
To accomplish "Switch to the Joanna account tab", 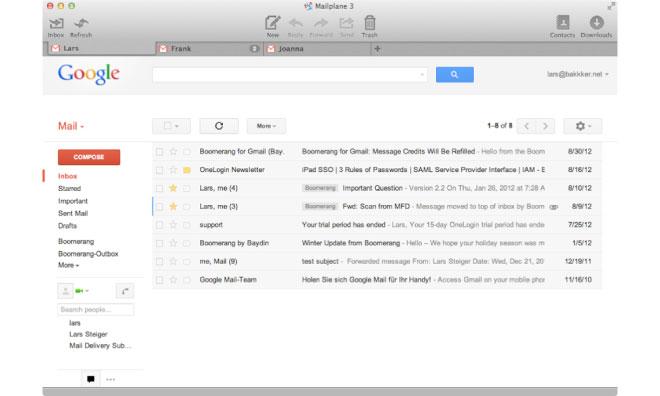I will pyautogui.click(x=317, y=49).
